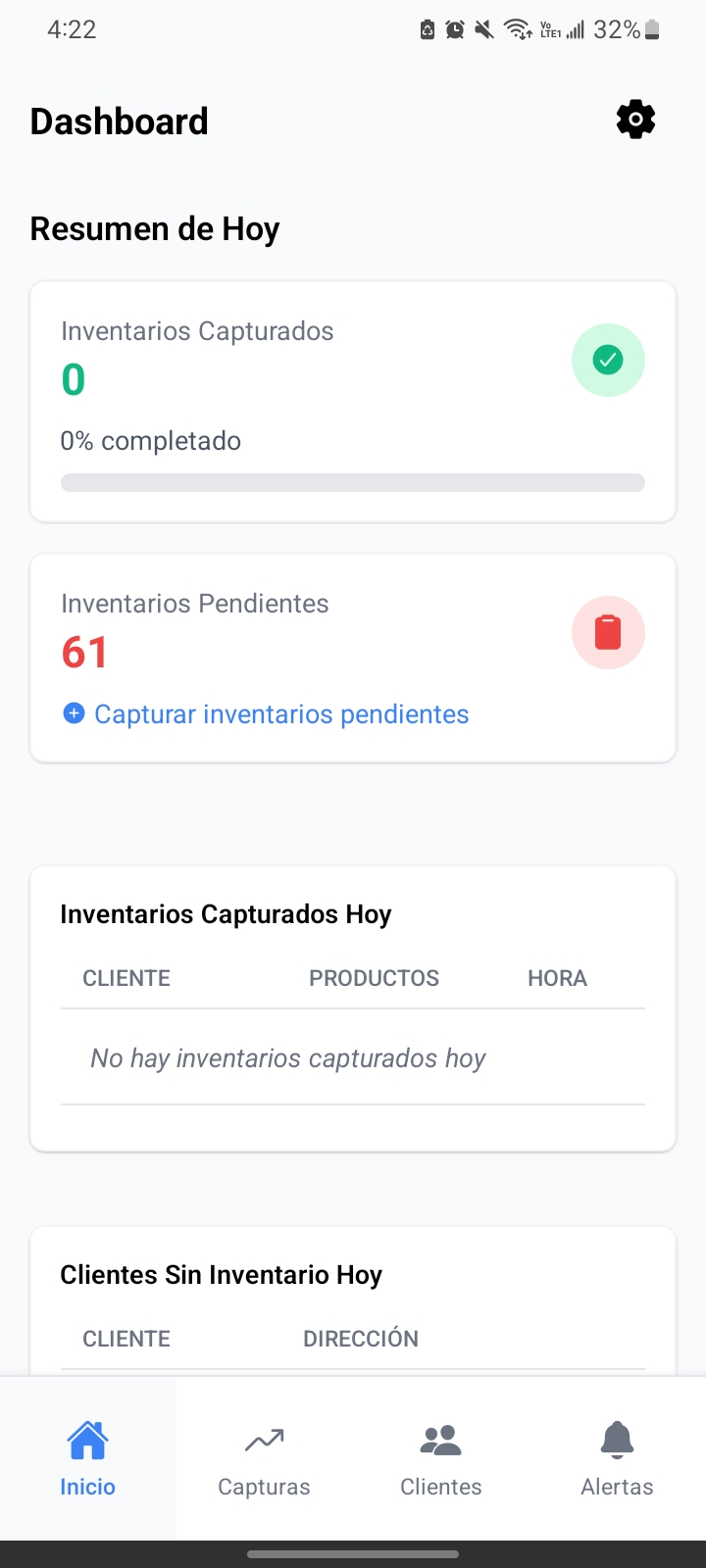
Task: Tap the red clipboard pending icon
Action: coord(608,633)
